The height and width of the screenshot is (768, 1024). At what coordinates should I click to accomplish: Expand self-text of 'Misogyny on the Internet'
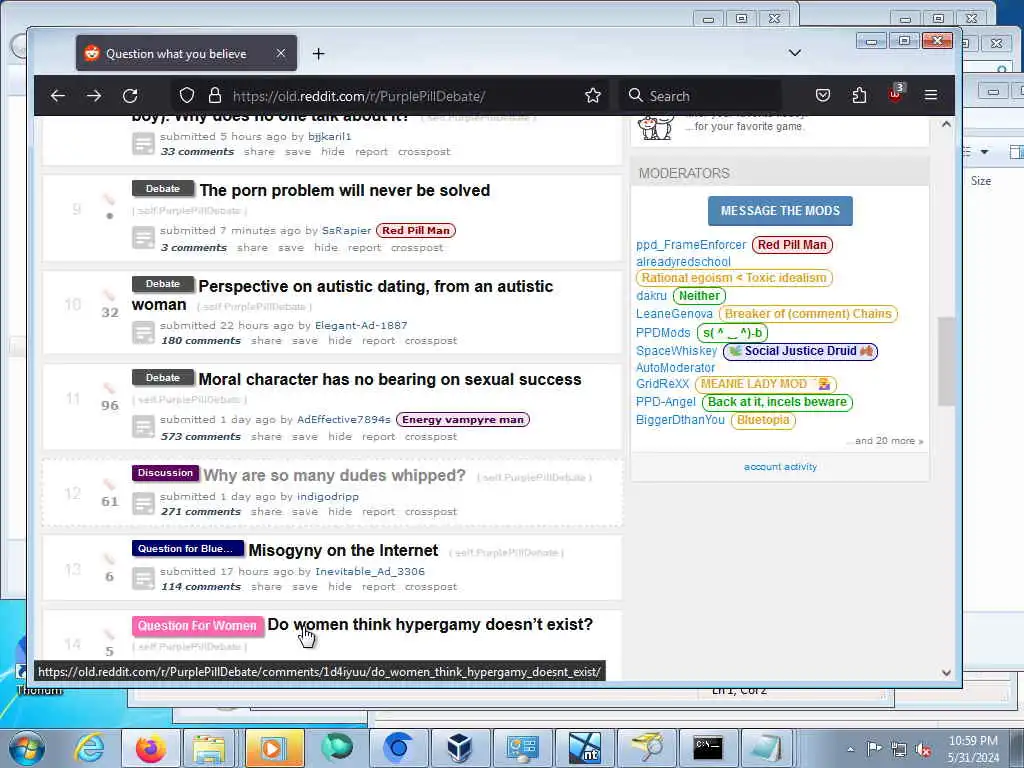pos(144,578)
